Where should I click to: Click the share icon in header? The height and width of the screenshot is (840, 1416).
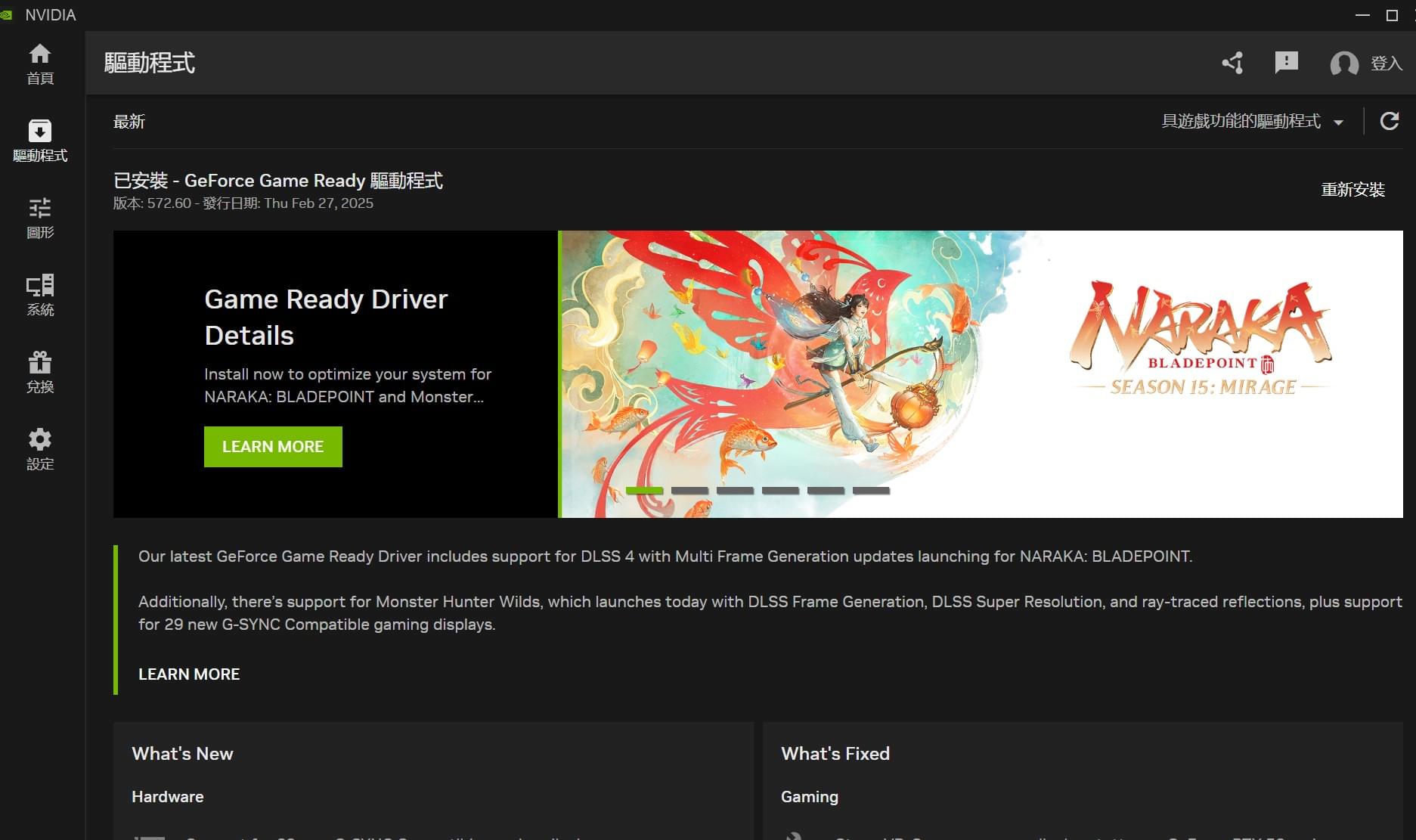(1233, 63)
